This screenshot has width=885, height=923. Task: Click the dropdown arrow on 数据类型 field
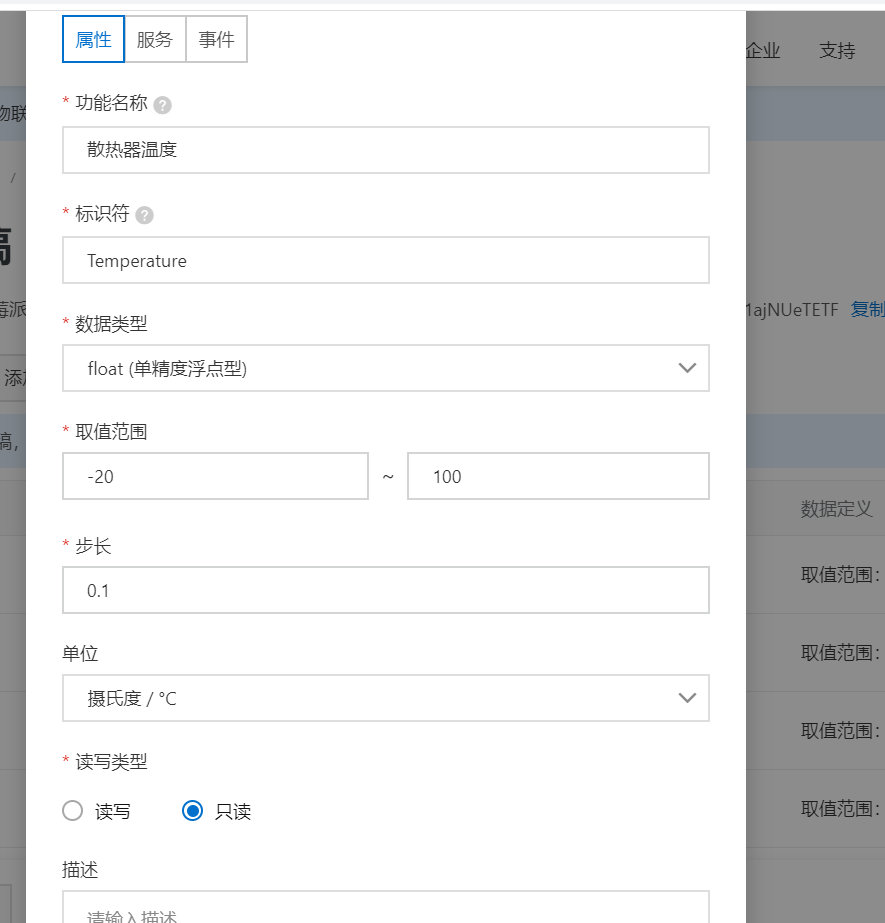pyautogui.click(x=687, y=368)
